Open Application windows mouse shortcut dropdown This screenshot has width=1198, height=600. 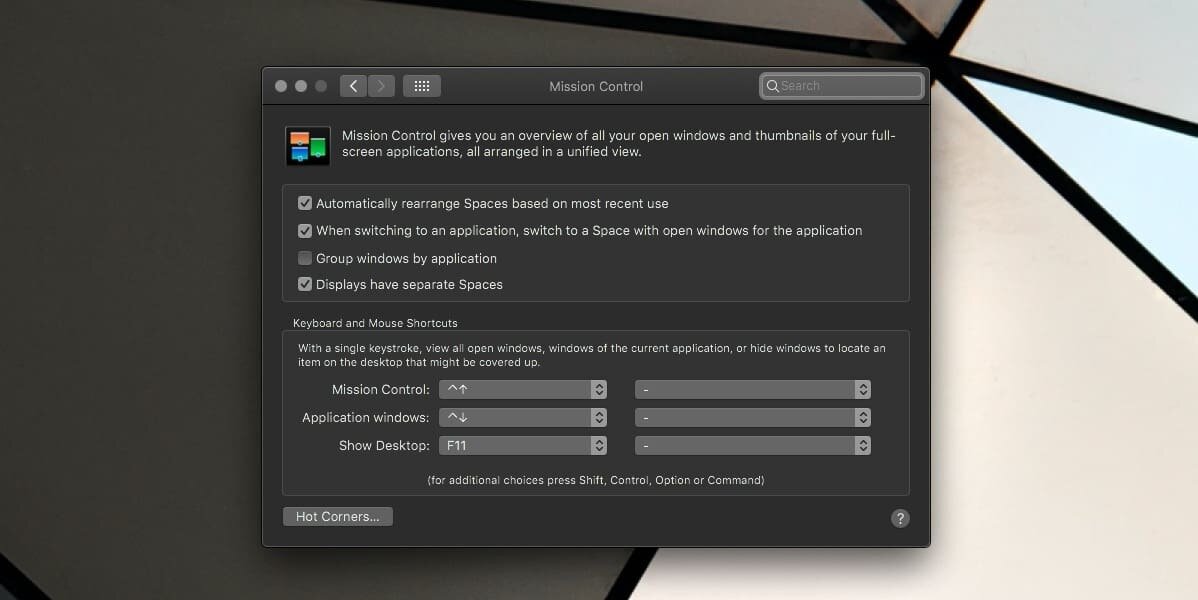(x=753, y=417)
